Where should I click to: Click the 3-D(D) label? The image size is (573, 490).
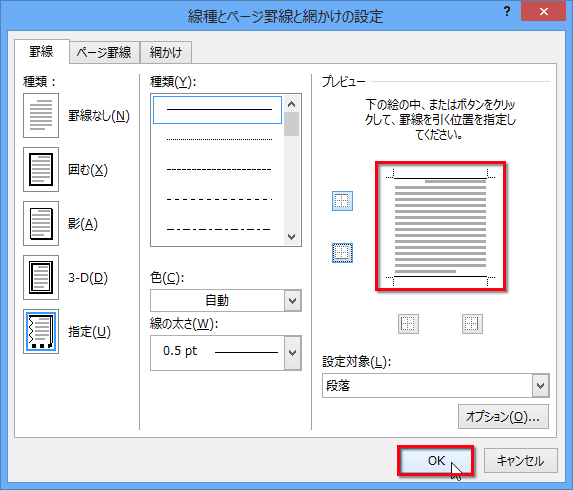[88, 278]
